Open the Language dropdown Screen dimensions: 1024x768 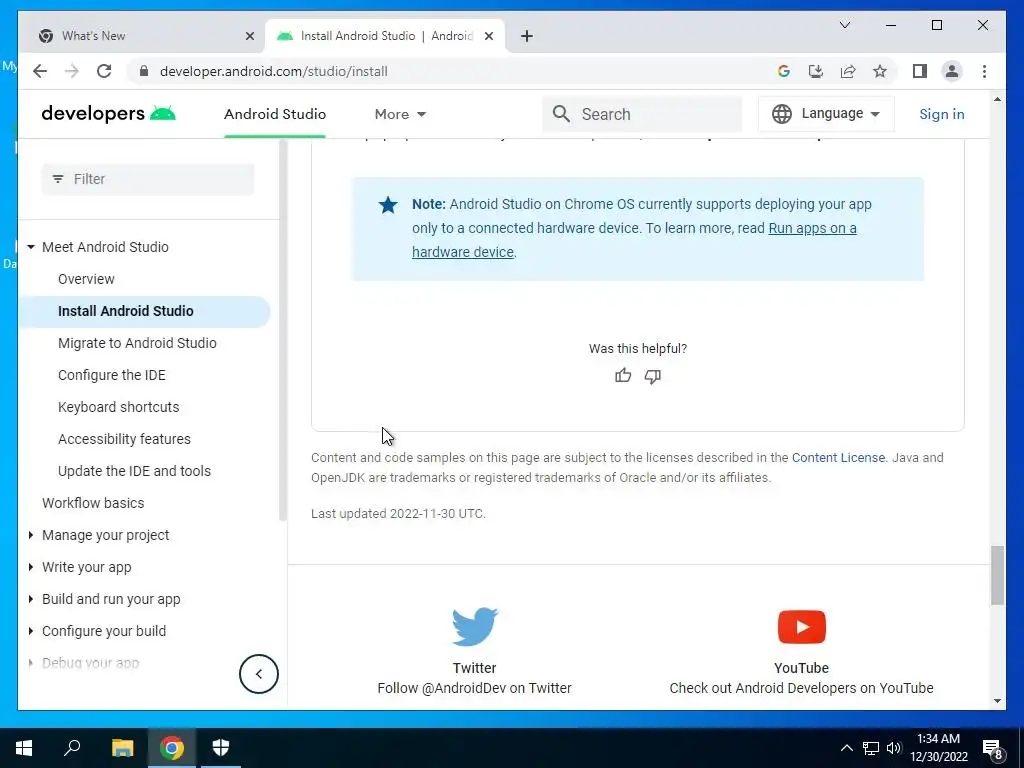pyautogui.click(x=826, y=114)
